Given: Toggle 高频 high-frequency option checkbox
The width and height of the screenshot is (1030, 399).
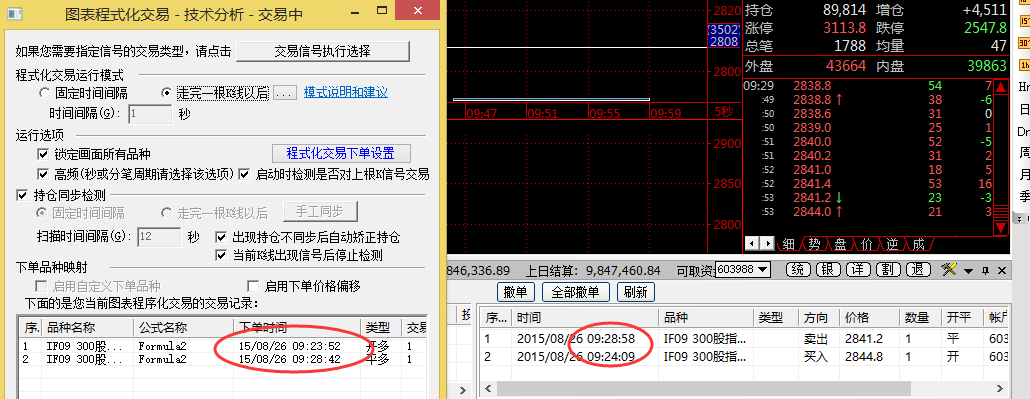Looking at the screenshot, I should click(x=43, y=174).
